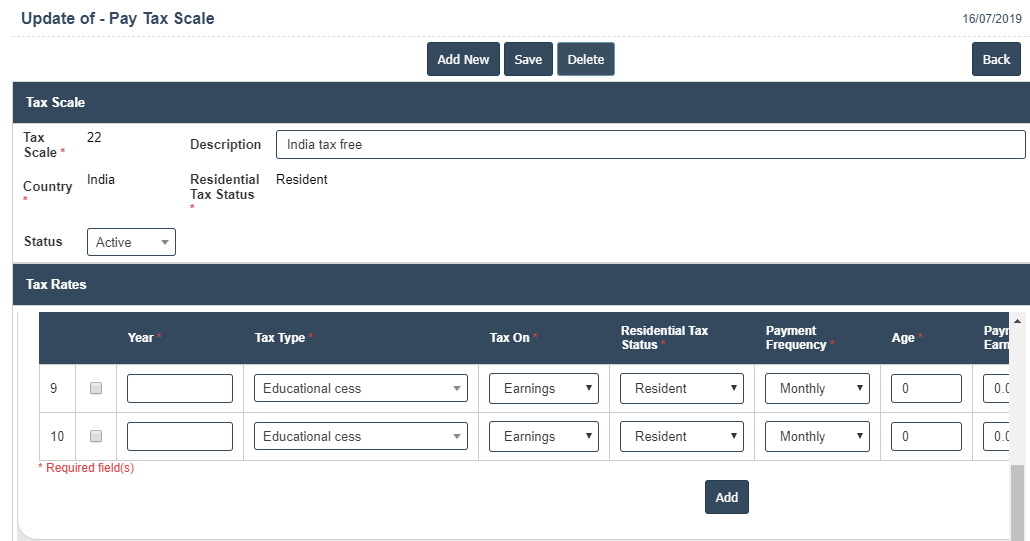The width and height of the screenshot is (1030, 541).
Task: Open the Status dropdown showing Active
Action: [x=131, y=242]
